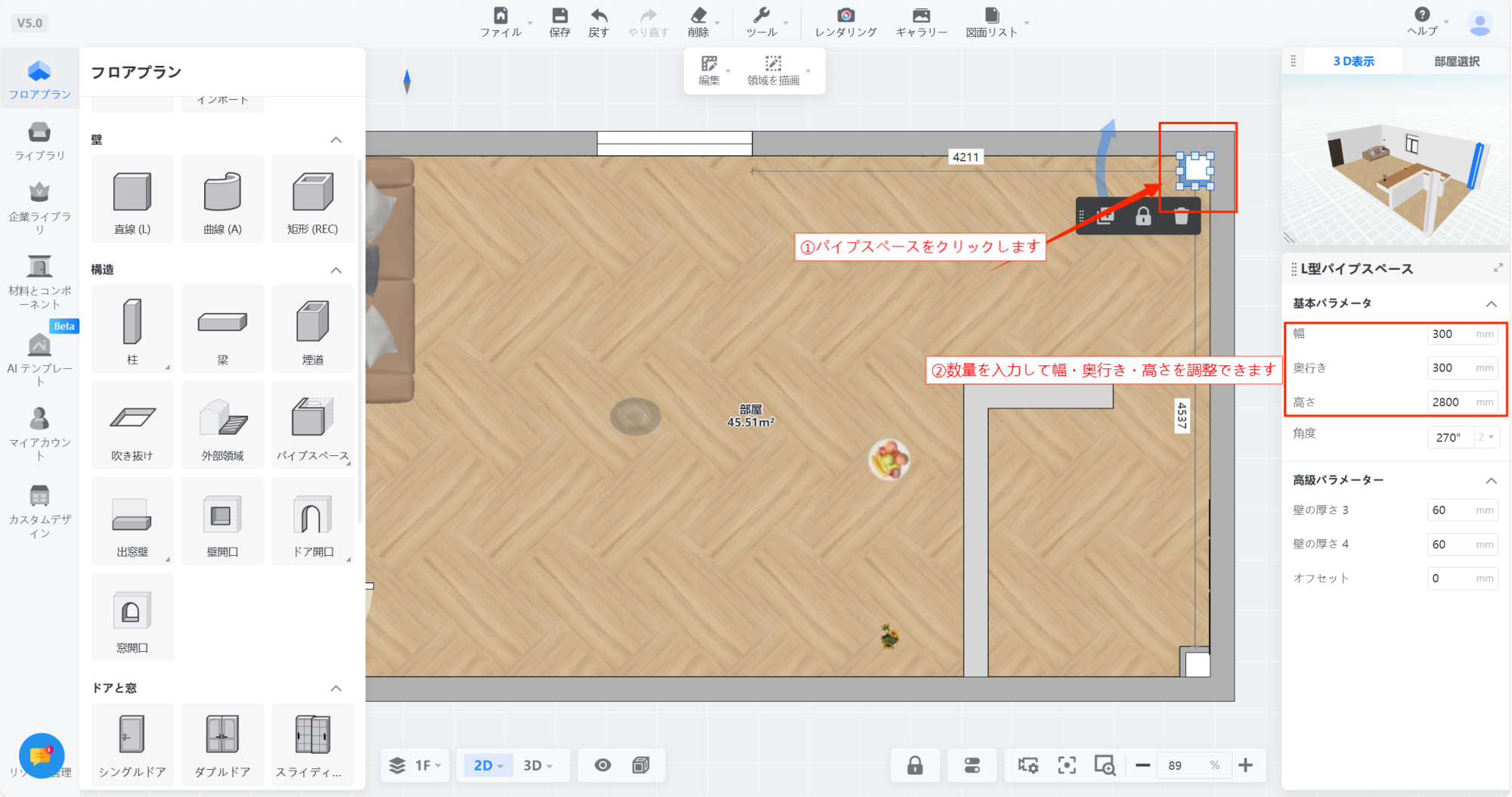
Task: Click the fit-to-screen focus icon
Action: click(1067, 765)
